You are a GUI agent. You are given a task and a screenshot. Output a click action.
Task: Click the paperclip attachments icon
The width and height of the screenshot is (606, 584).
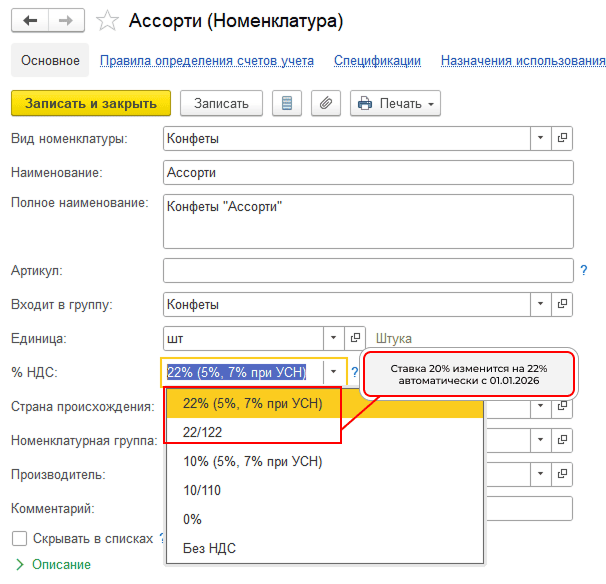tap(324, 103)
